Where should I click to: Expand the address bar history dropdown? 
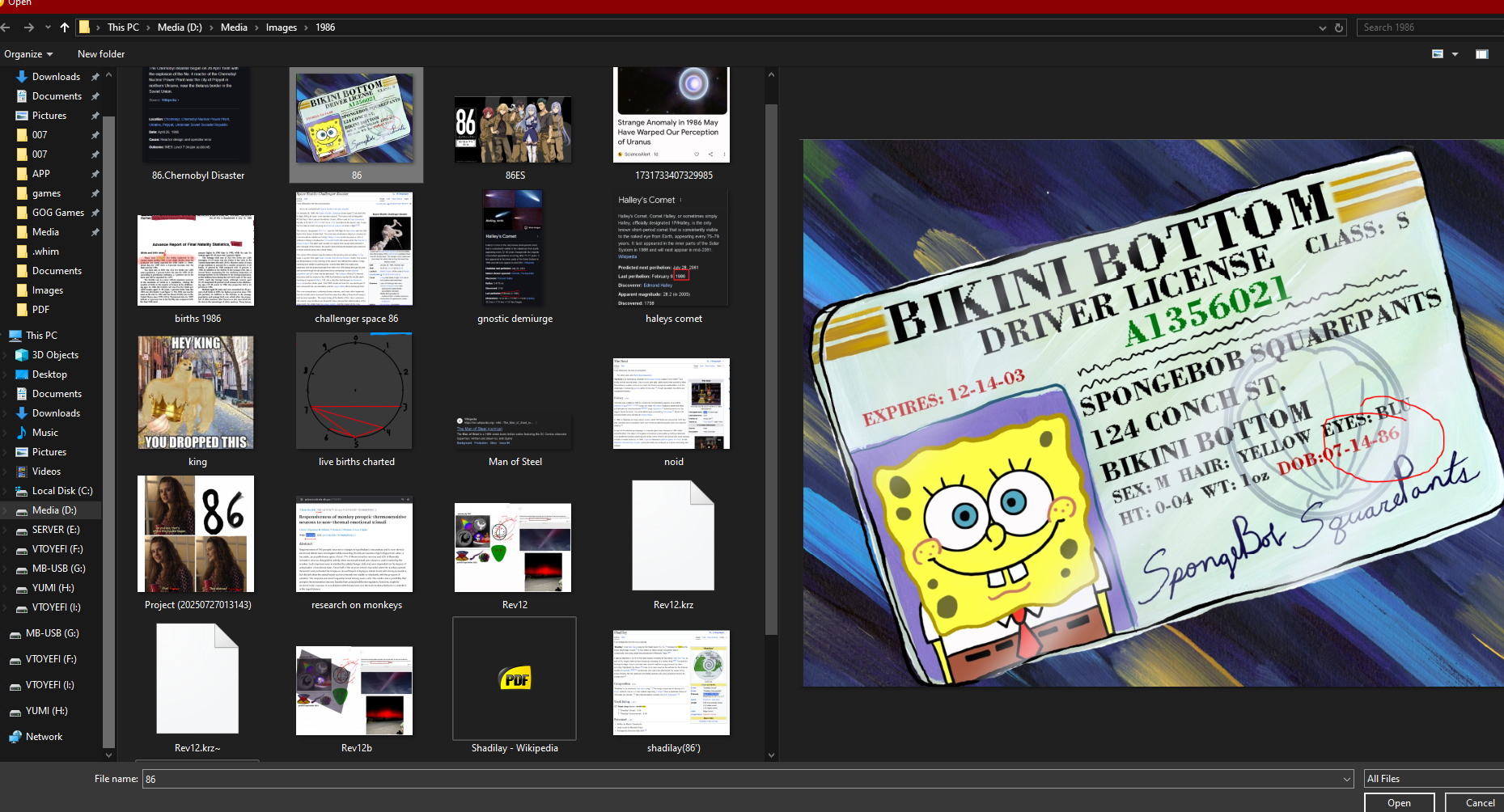point(1323,27)
